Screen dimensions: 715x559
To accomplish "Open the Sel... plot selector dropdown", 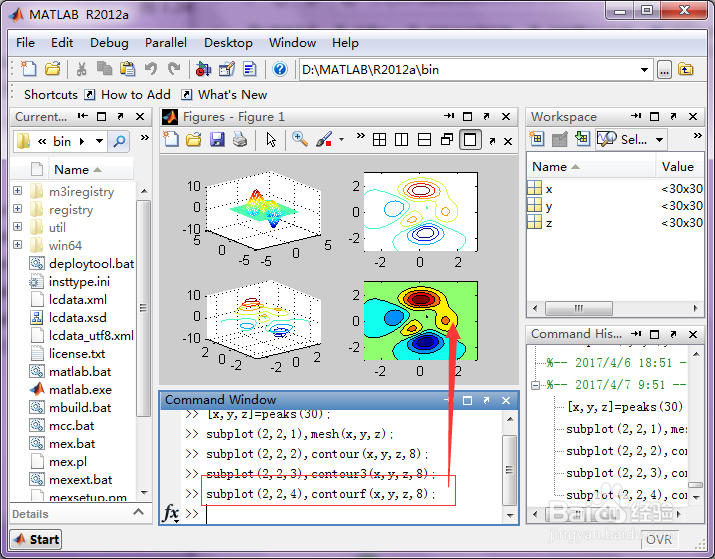I will (x=659, y=140).
